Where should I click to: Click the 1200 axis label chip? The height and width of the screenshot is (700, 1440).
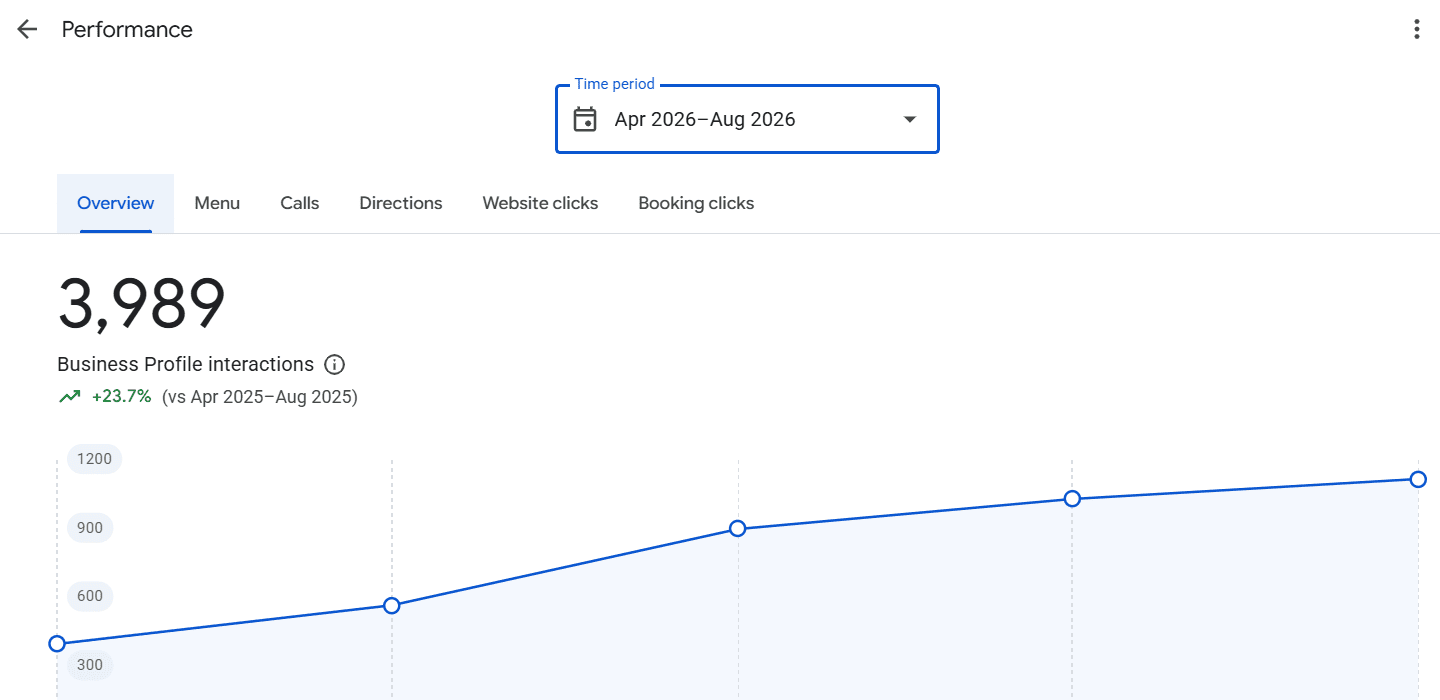[x=95, y=459]
